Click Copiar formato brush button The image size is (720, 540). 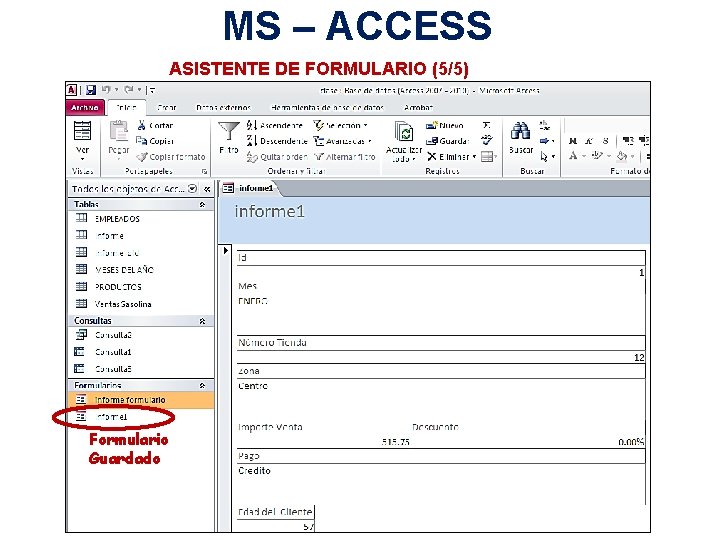[x=171, y=157]
